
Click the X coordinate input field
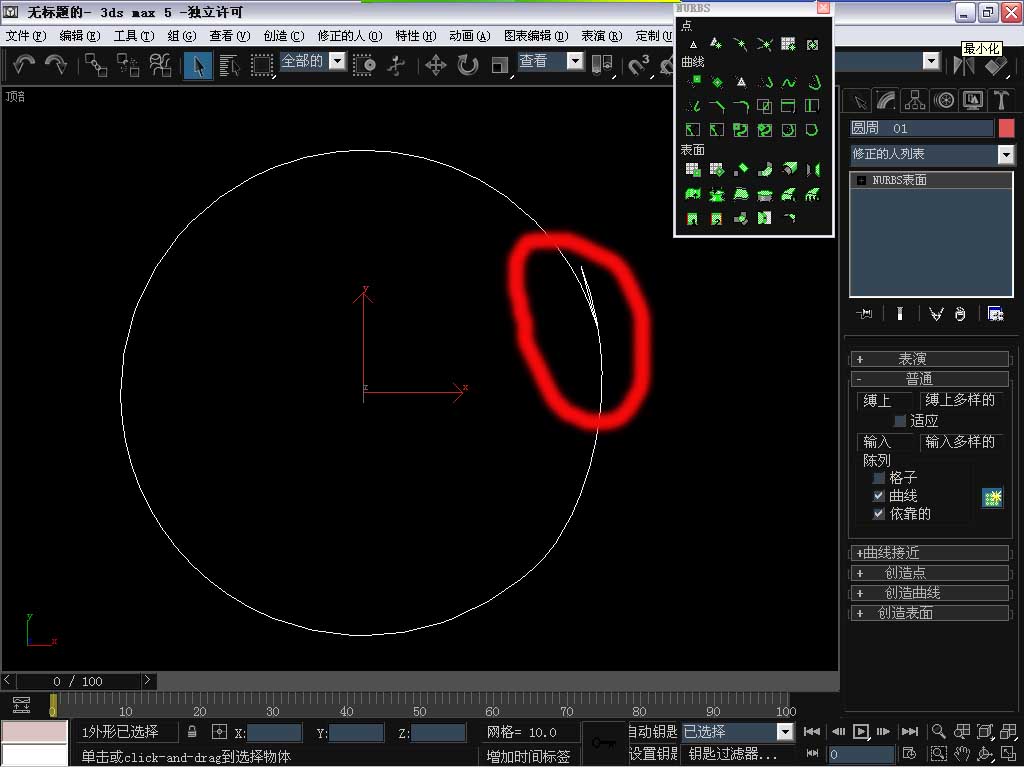[x=274, y=733]
